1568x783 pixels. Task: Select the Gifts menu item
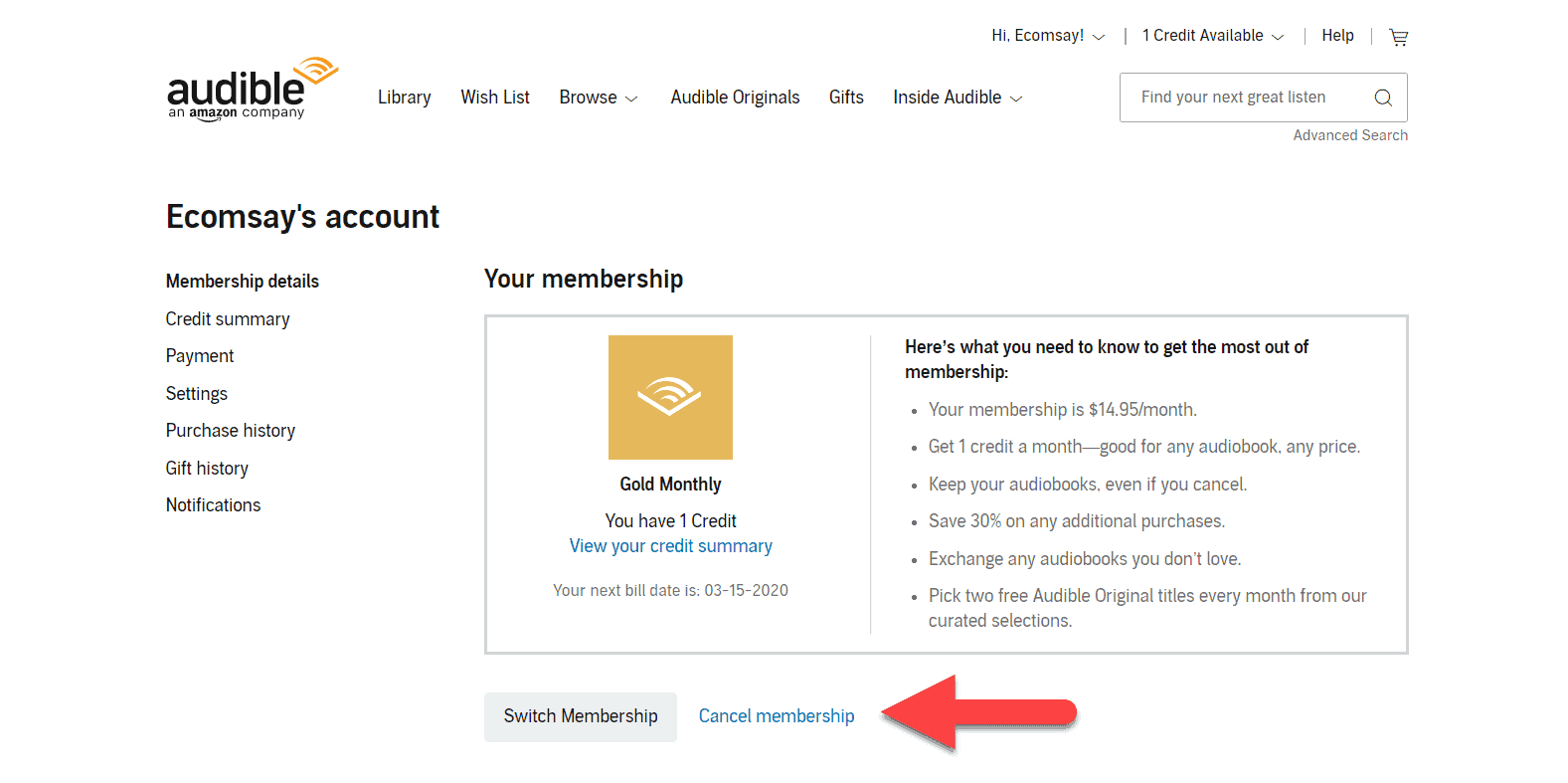pyautogui.click(x=846, y=98)
